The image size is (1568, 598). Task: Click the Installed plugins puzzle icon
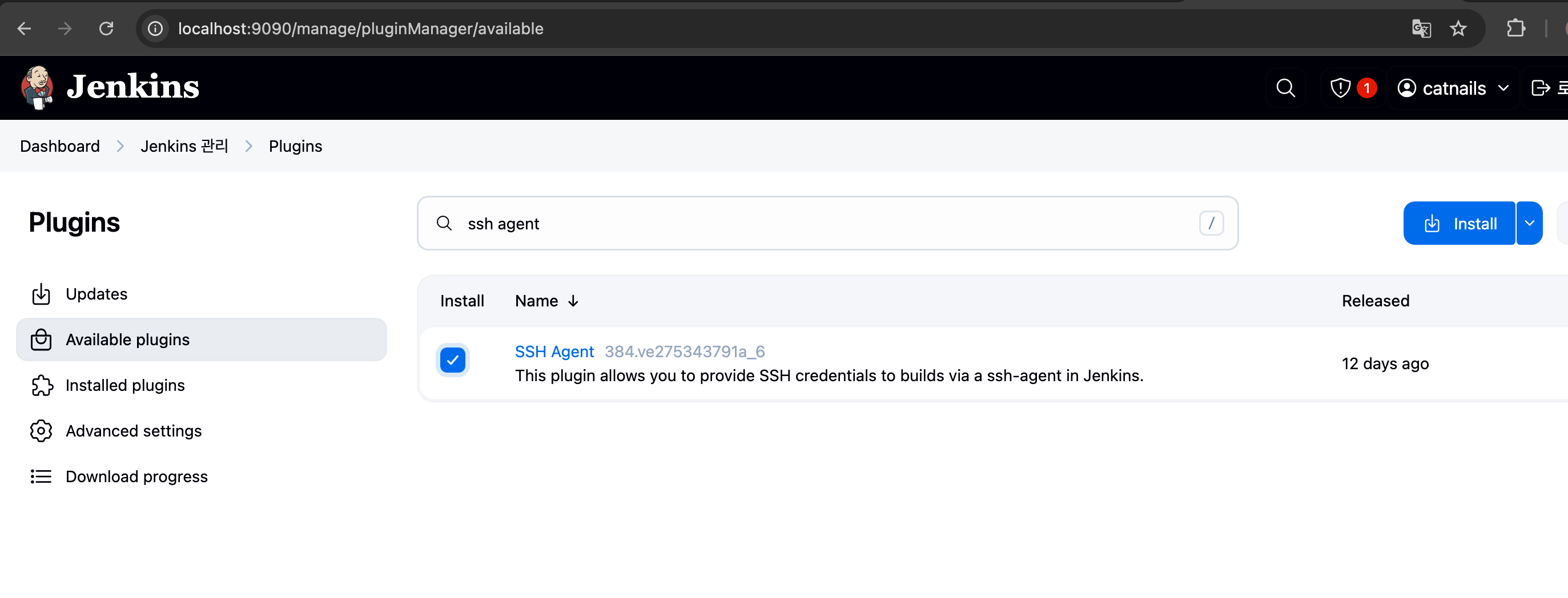point(42,385)
